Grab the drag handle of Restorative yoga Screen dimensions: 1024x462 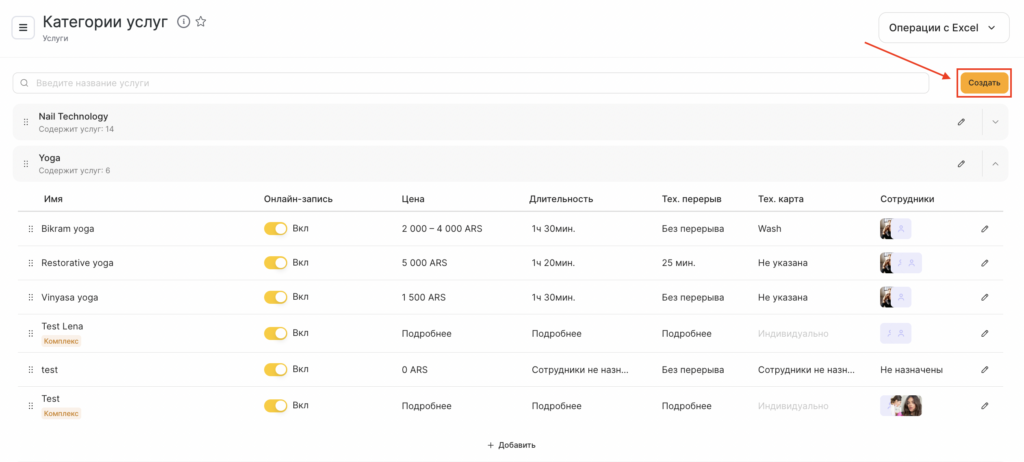(30, 263)
